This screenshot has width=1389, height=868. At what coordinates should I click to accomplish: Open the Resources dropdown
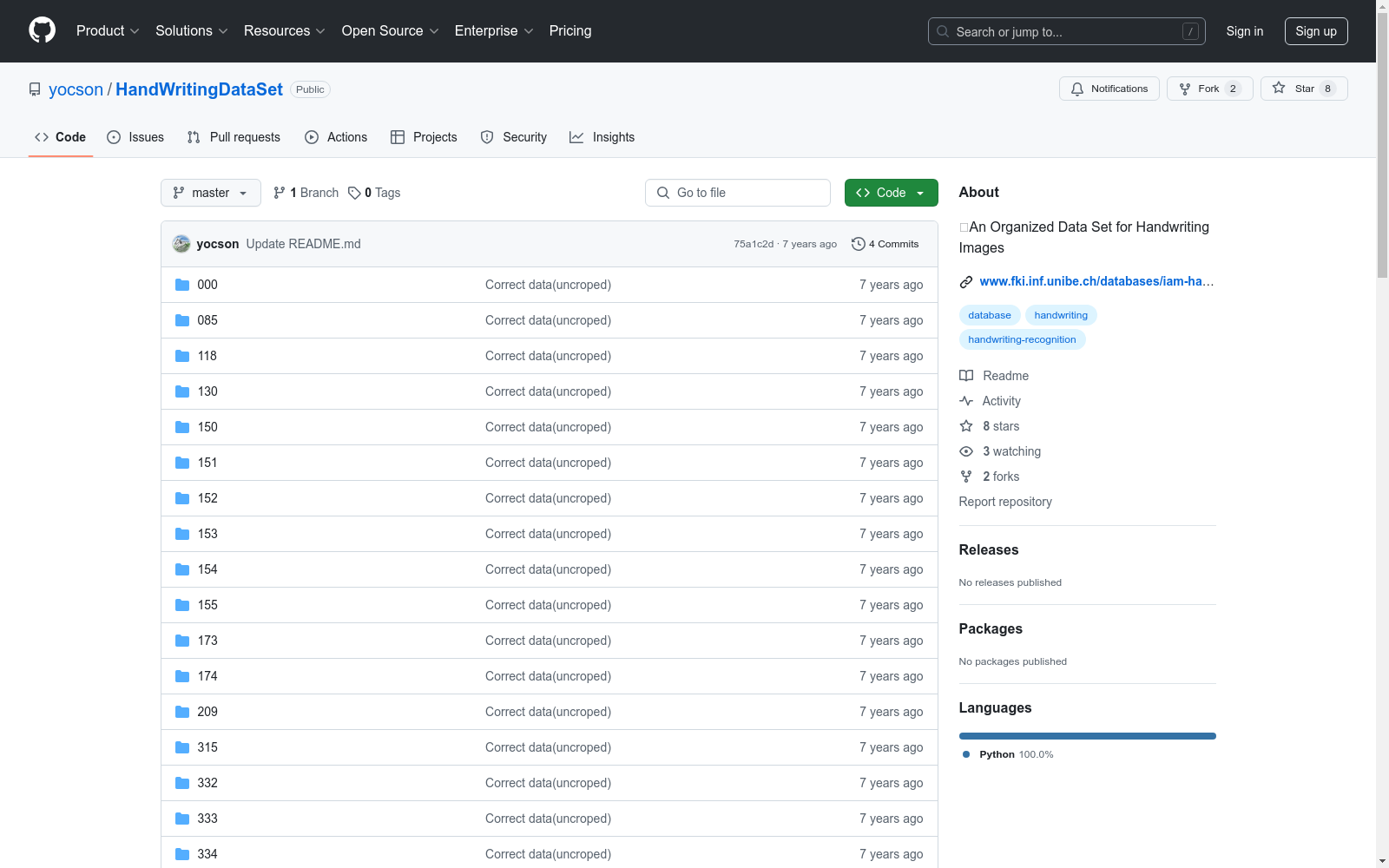tap(285, 30)
